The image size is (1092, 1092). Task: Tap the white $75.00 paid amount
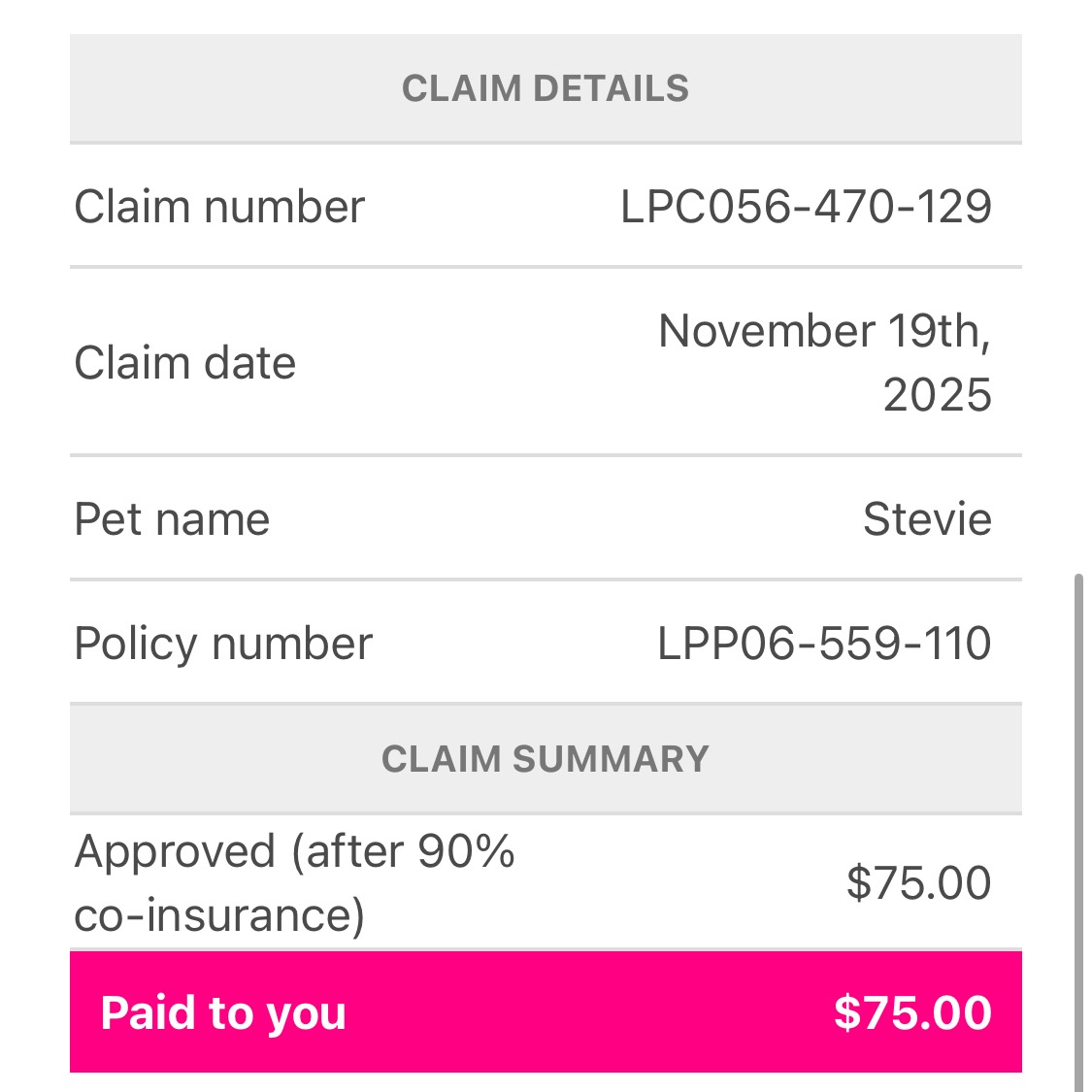912,1013
